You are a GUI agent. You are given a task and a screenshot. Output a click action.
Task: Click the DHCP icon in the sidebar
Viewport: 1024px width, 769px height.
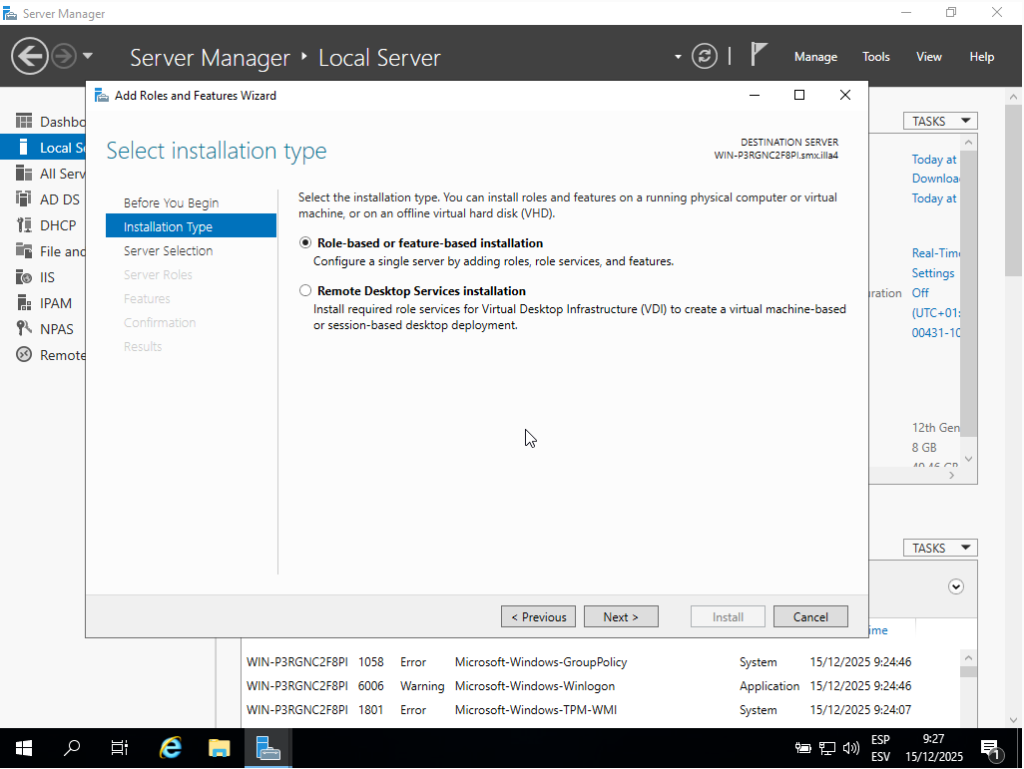tap(24, 225)
